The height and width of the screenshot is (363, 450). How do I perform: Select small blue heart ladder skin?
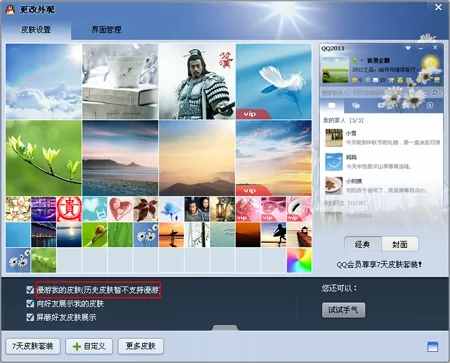click(95, 209)
